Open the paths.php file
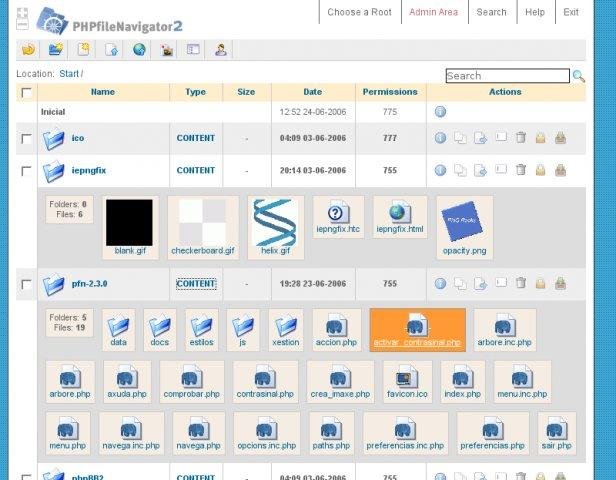 point(331,433)
